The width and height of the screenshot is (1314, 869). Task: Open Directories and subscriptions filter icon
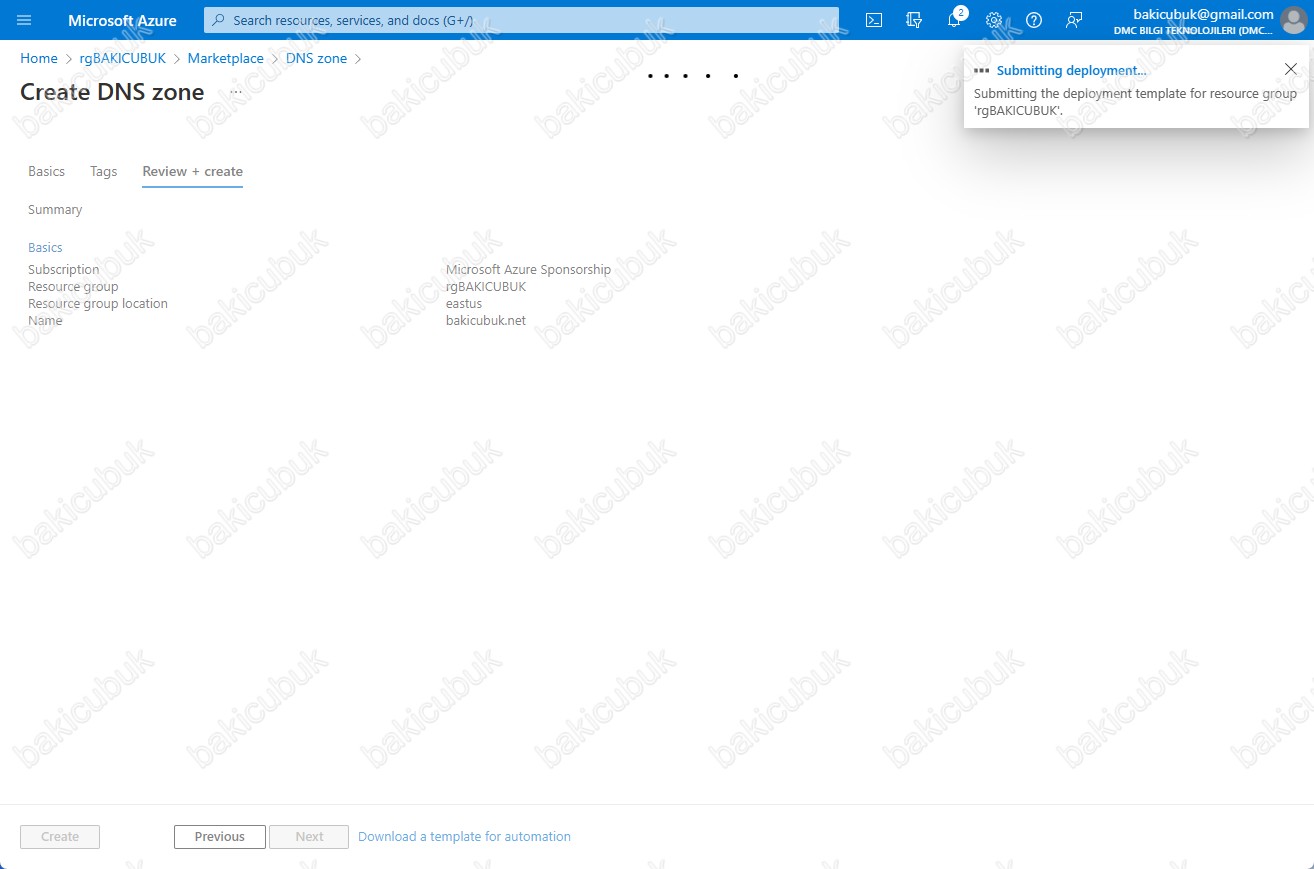[913, 20]
